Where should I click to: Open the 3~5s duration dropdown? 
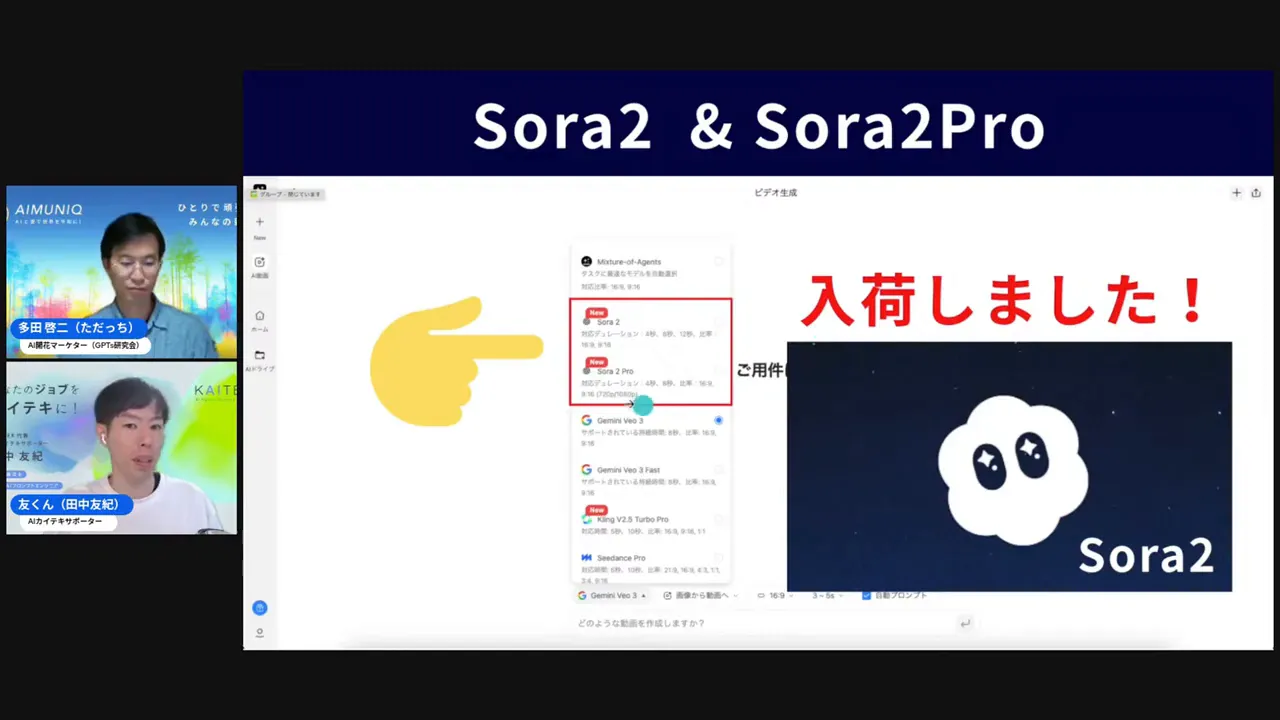pos(827,596)
